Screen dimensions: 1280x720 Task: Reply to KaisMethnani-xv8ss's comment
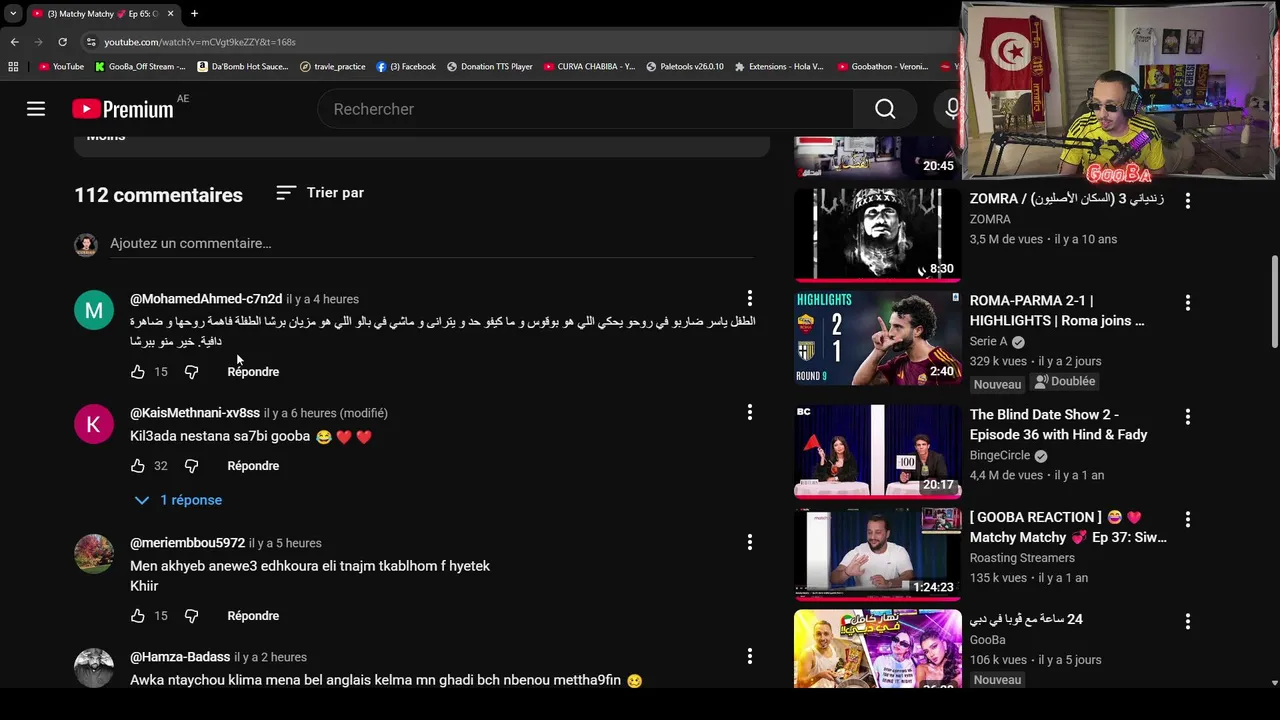pos(253,466)
